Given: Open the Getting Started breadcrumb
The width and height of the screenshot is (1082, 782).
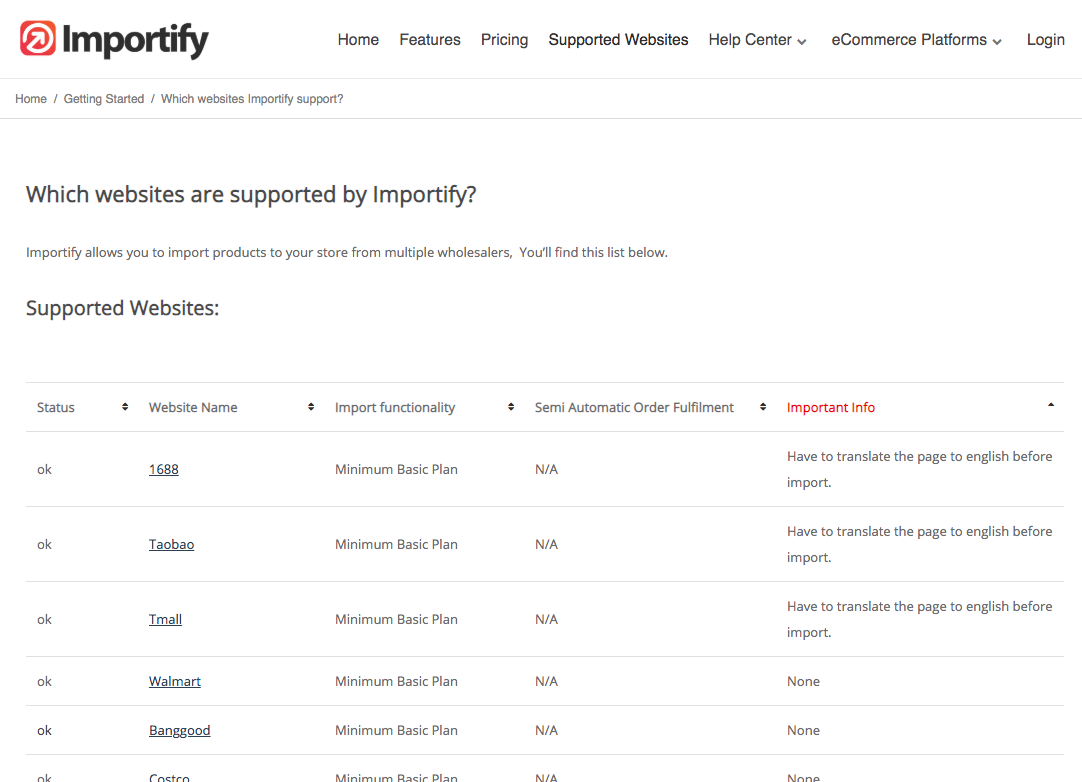Looking at the screenshot, I should click(104, 99).
